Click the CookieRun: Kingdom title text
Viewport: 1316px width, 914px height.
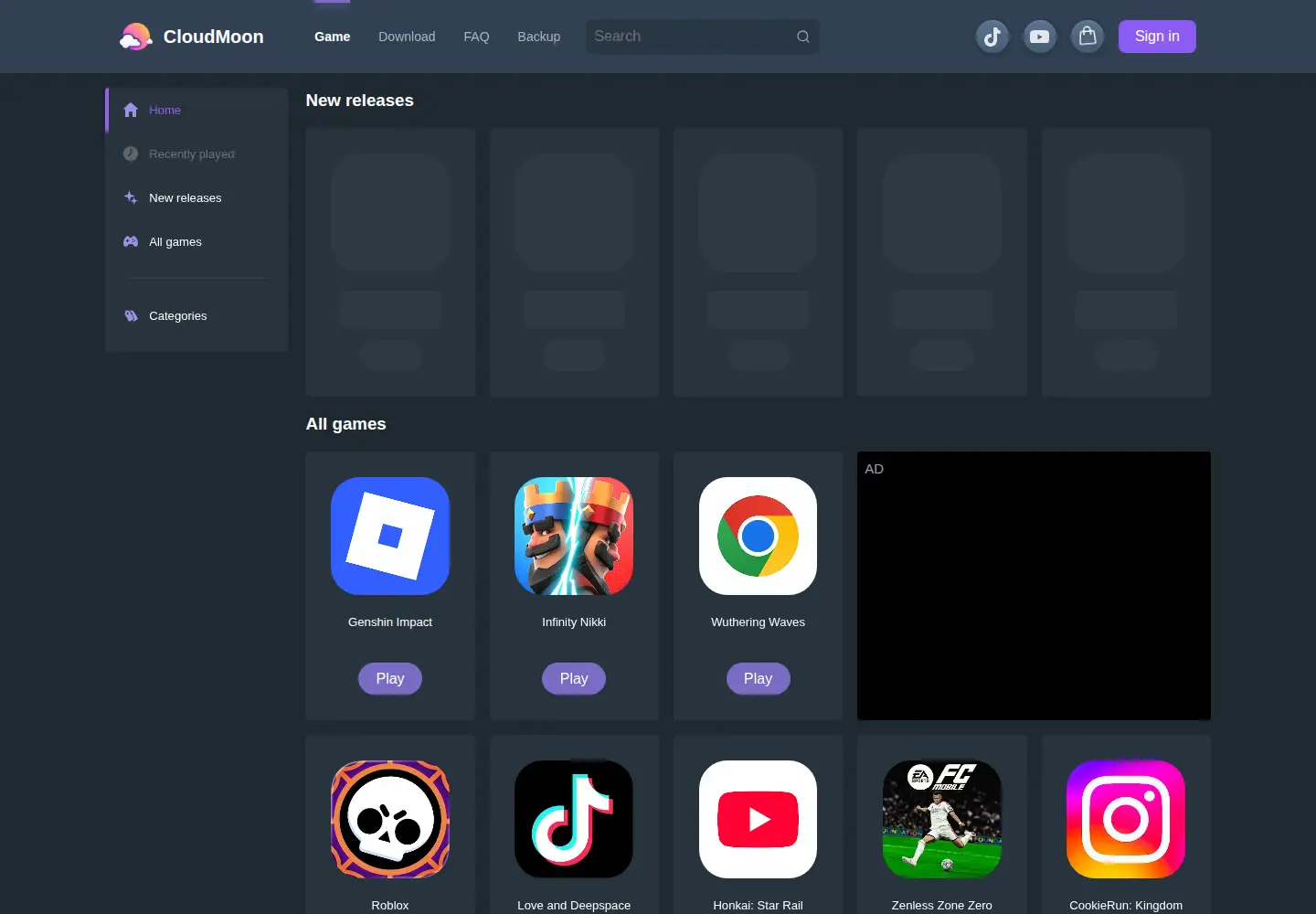pyautogui.click(x=1126, y=906)
